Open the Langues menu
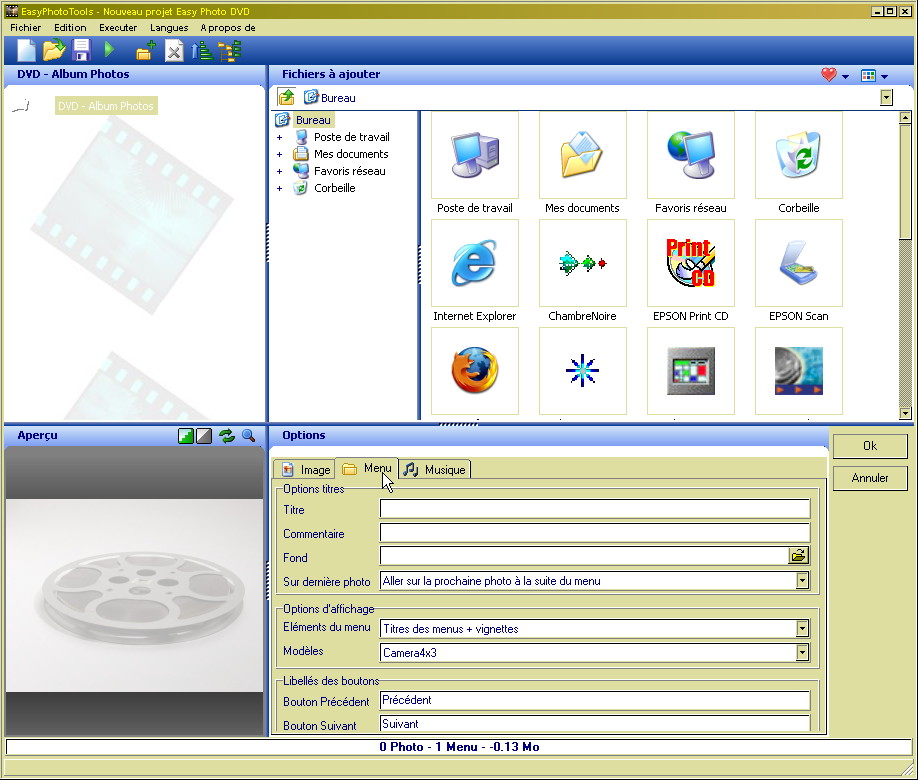 coord(169,28)
